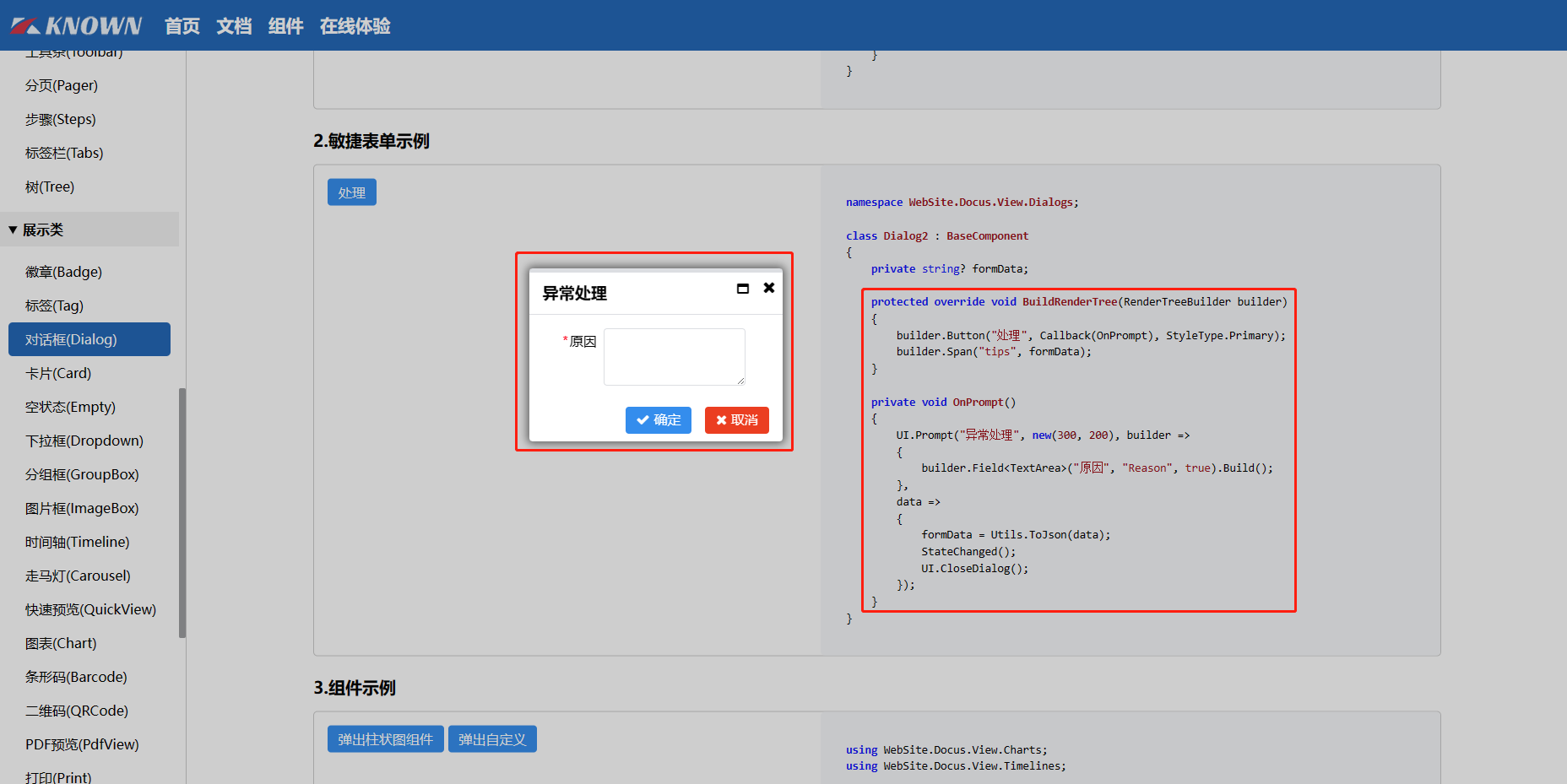Click the private void OnPrompt() line

pos(944,402)
